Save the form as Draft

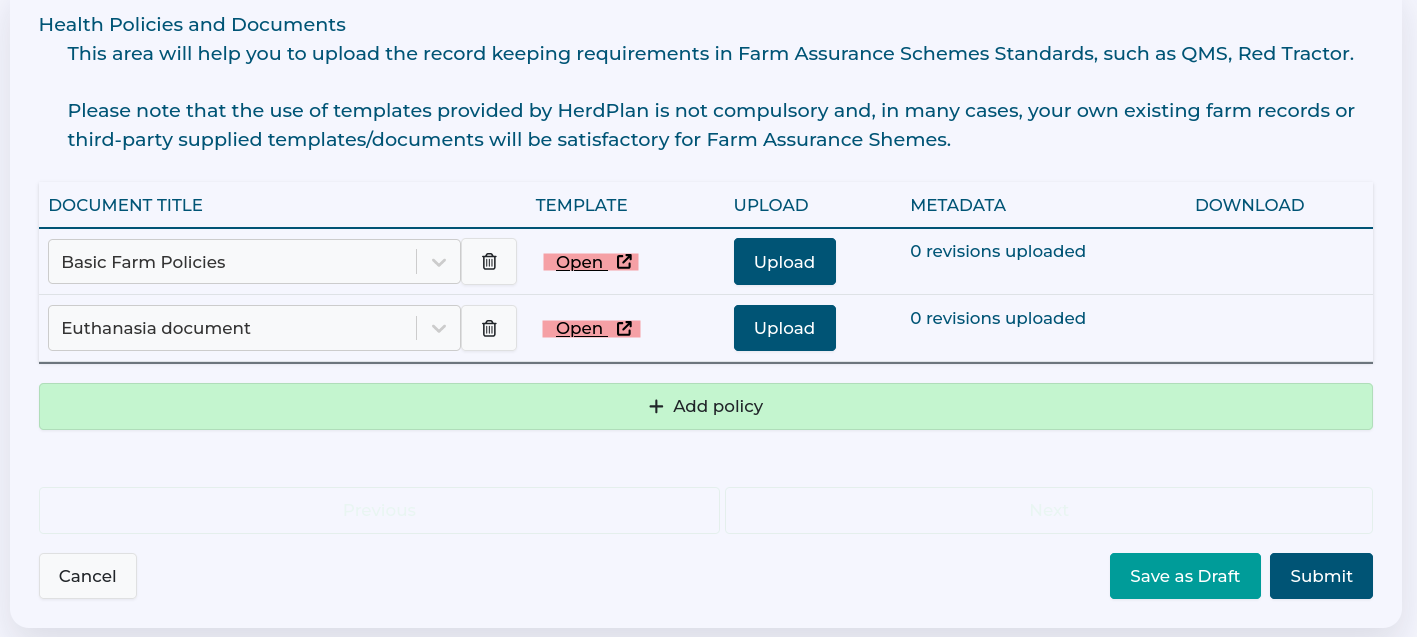1185,576
